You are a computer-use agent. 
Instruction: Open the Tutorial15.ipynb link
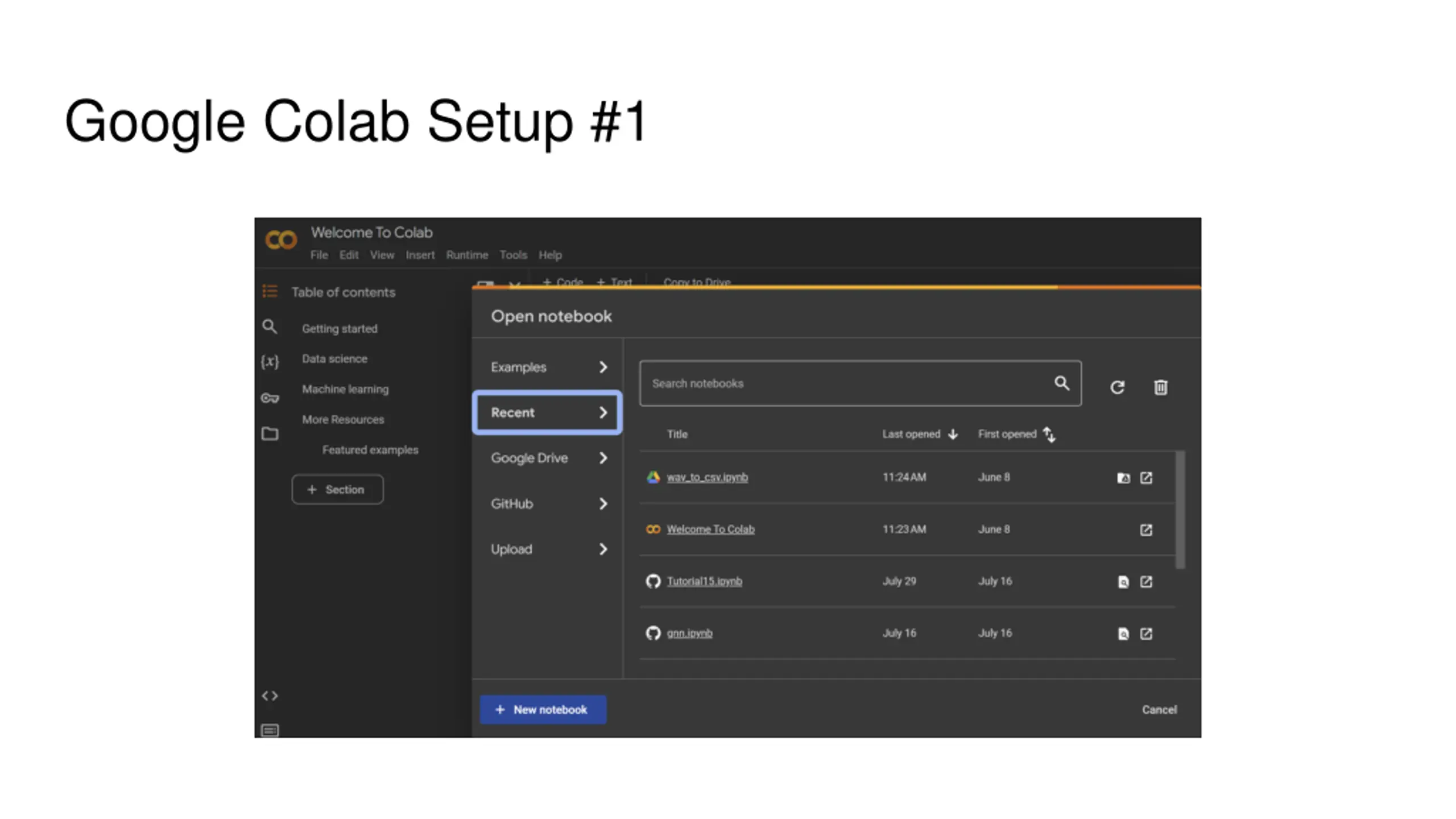tap(704, 581)
